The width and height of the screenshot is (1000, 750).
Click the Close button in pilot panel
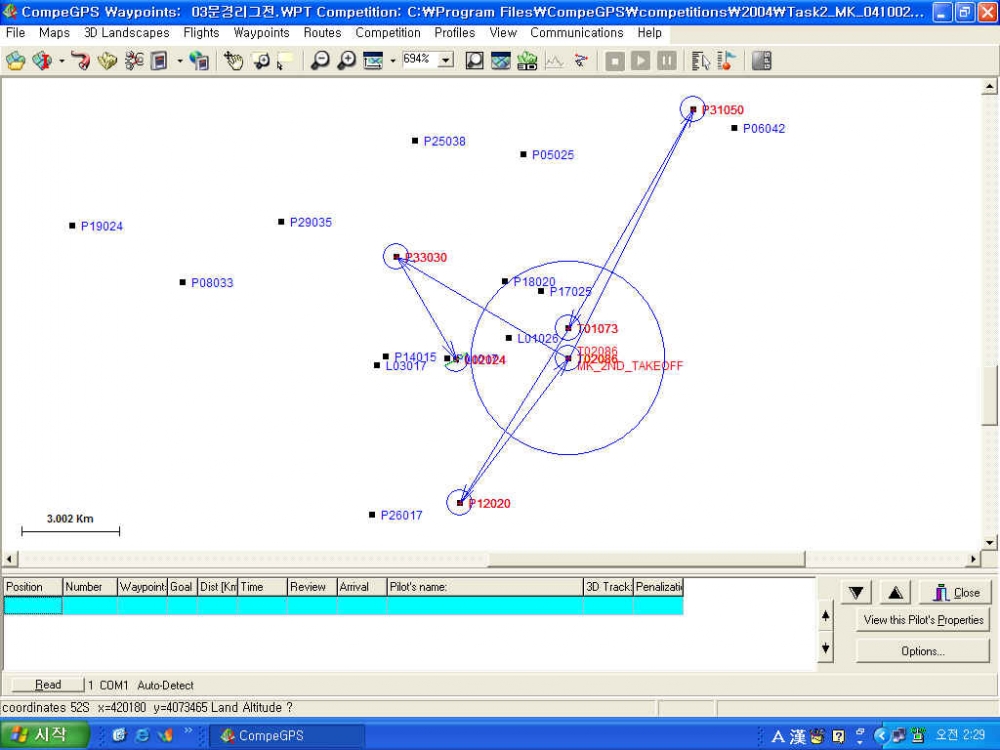point(955,592)
